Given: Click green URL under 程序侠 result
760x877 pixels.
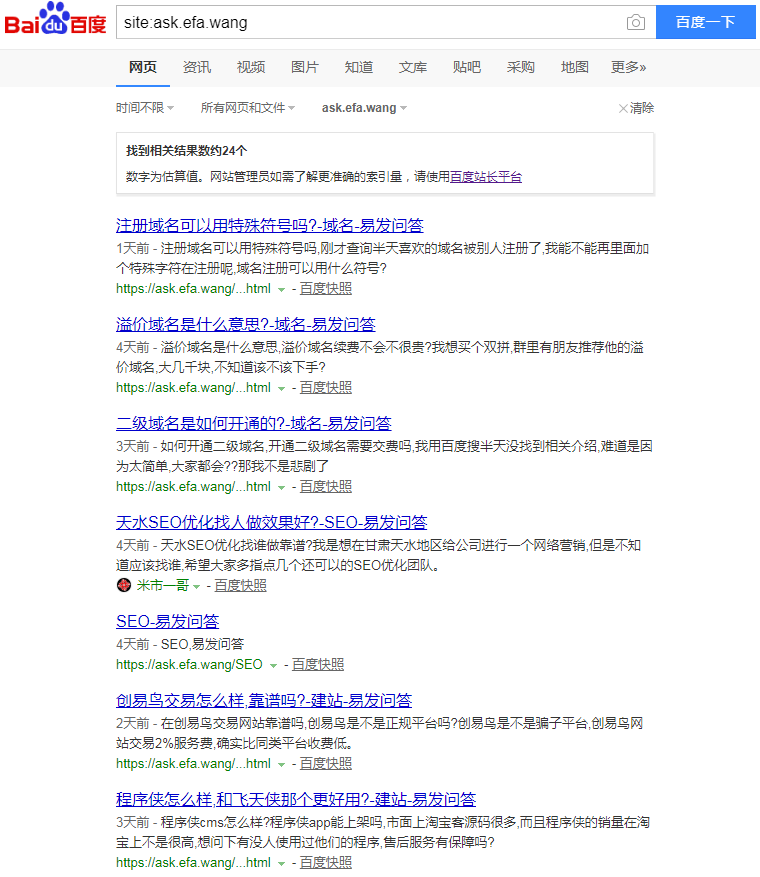Looking at the screenshot, I should tap(193, 862).
